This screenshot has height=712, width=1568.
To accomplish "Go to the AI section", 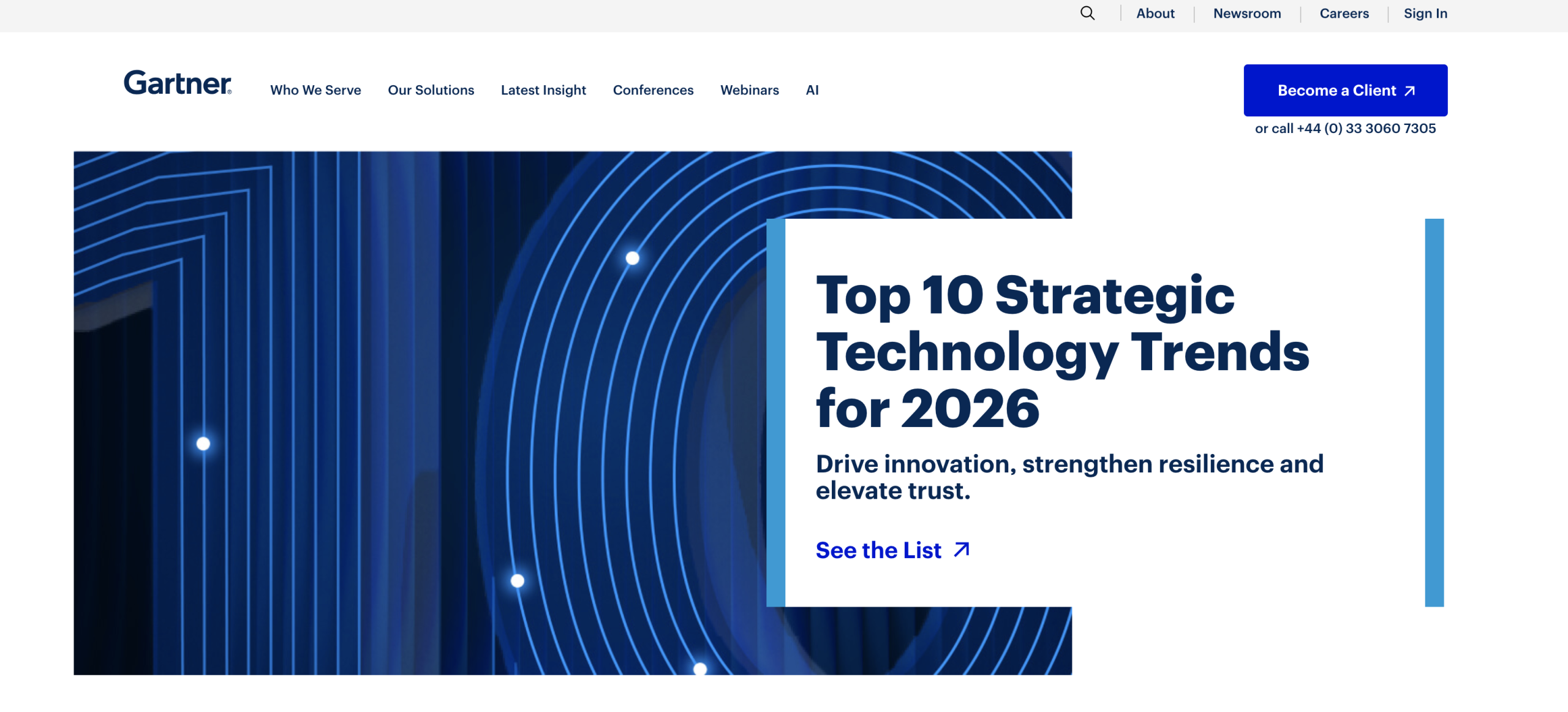I will (812, 90).
